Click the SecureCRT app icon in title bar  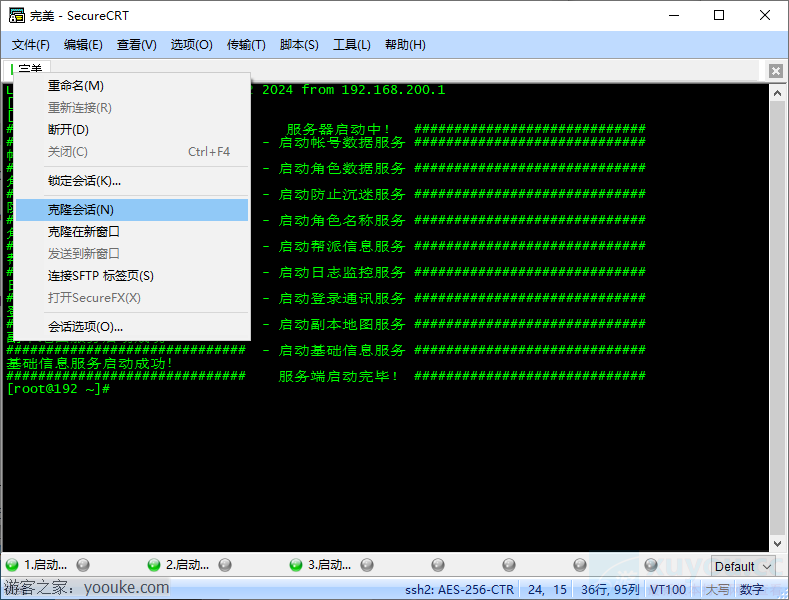click(16, 16)
